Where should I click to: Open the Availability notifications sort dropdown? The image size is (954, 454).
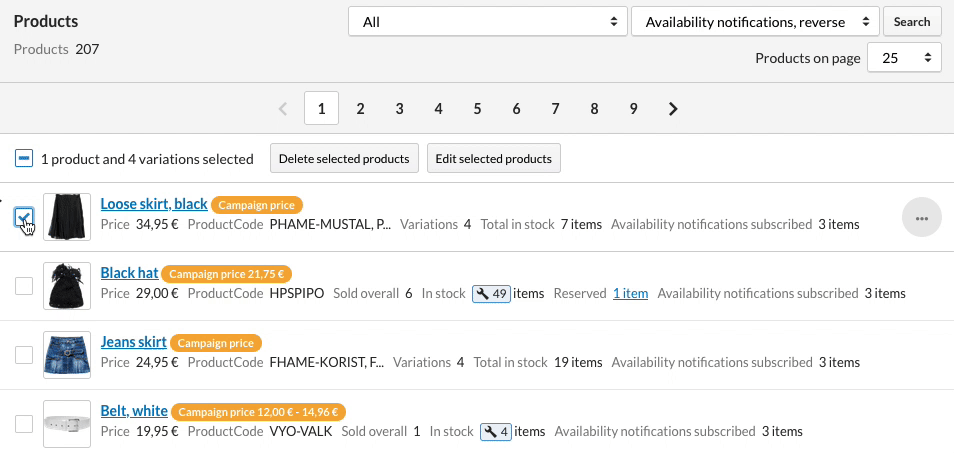[755, 22]
